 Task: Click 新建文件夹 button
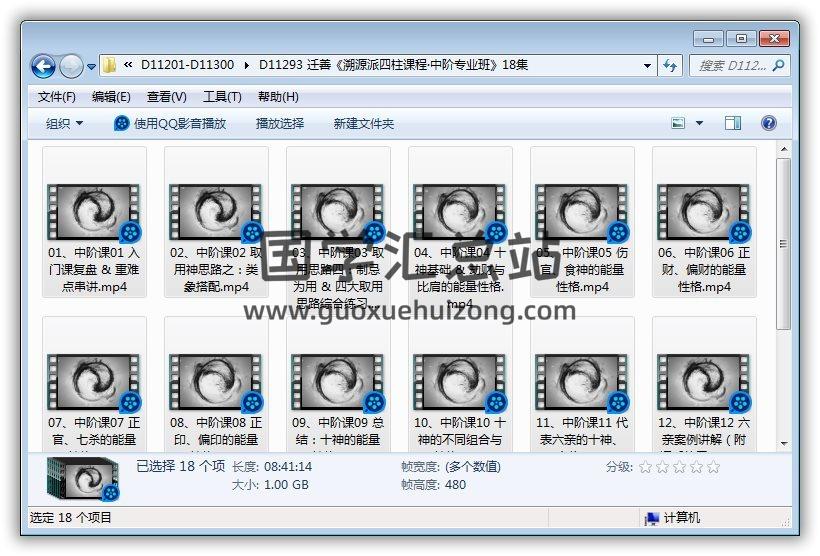[x=364, y=123]
